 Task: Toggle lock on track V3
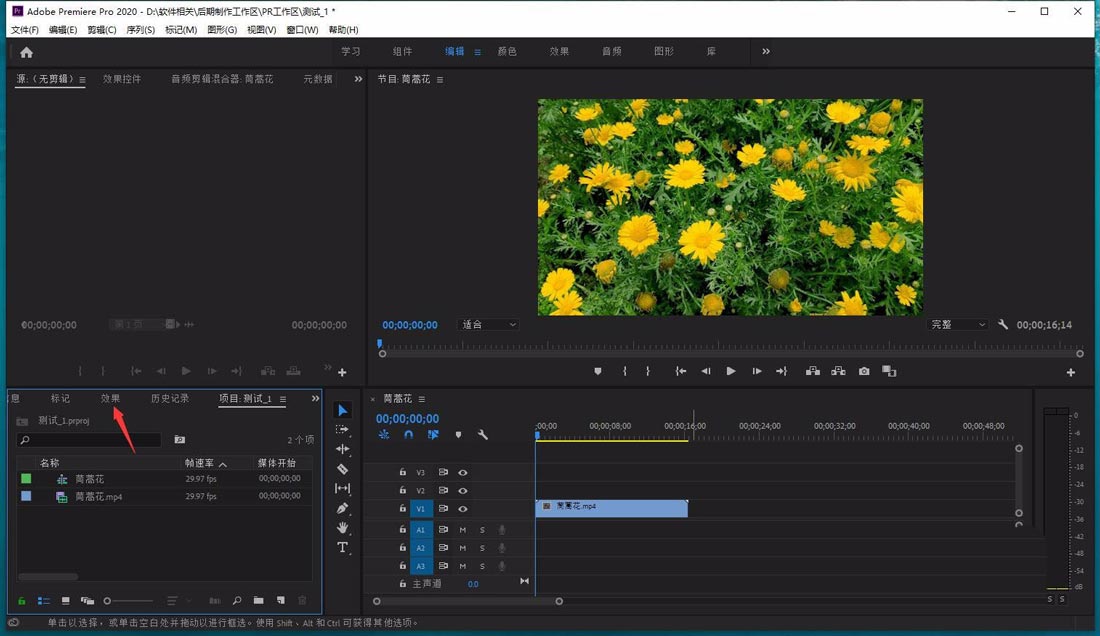[403, 472]
